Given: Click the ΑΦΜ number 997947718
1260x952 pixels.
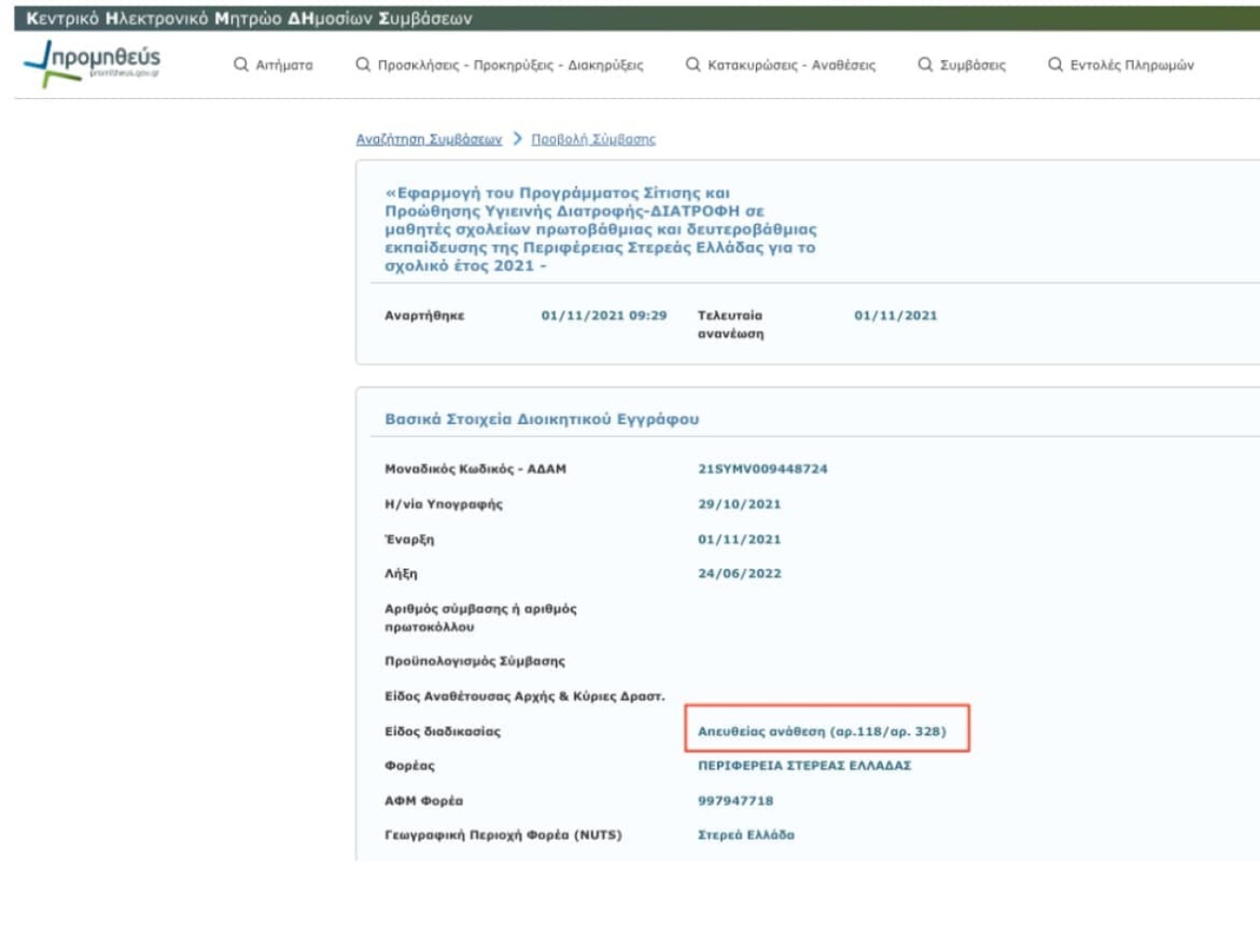Looking at the screenshot, I should coord(736,800).
